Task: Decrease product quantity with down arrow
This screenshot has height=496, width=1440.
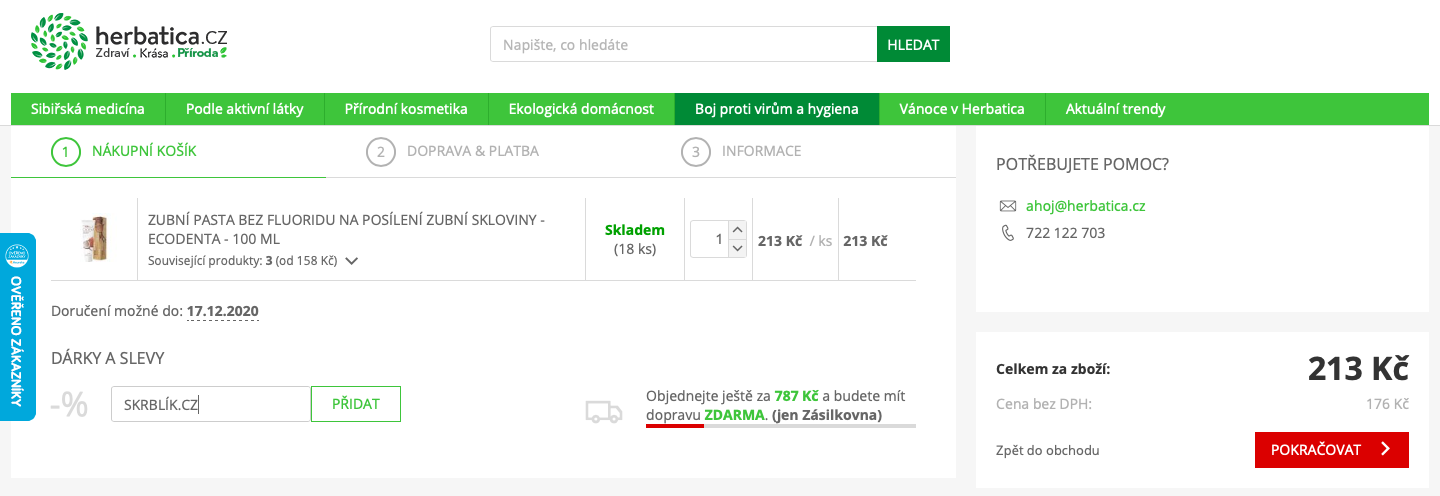Action: coord(738,248)
